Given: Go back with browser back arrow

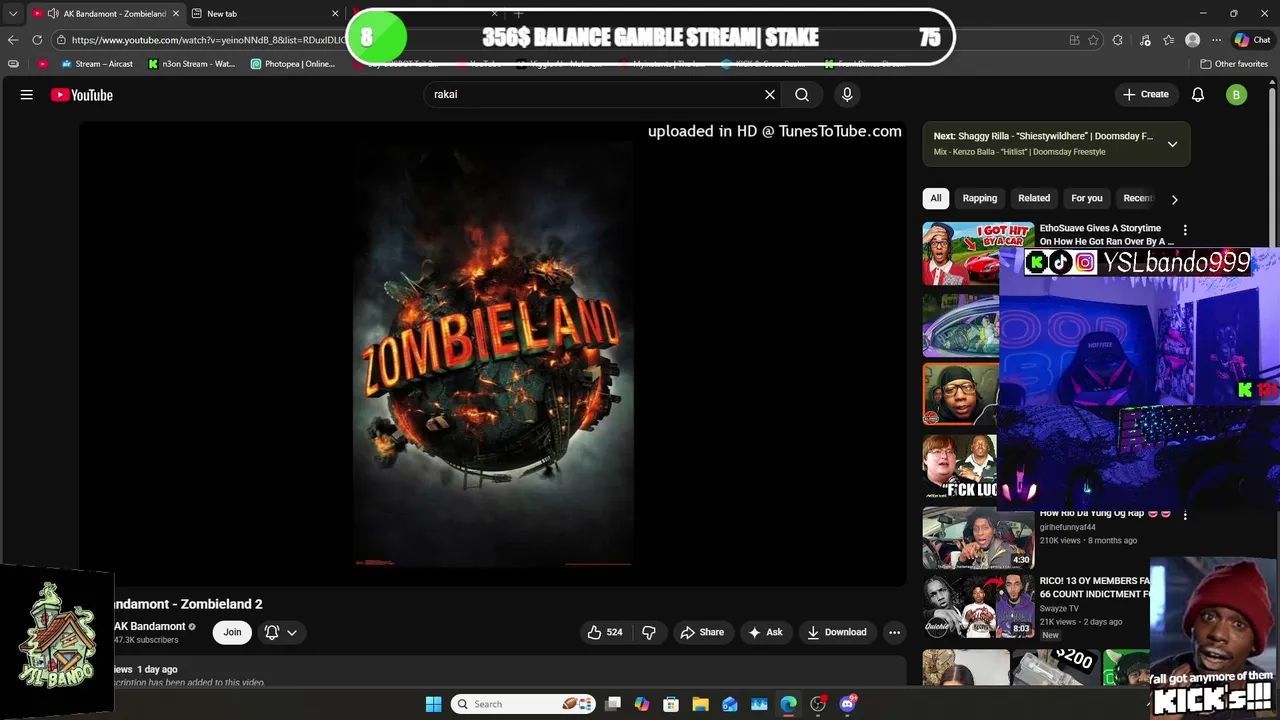Looking at the screenshot, I should point(13,40).
